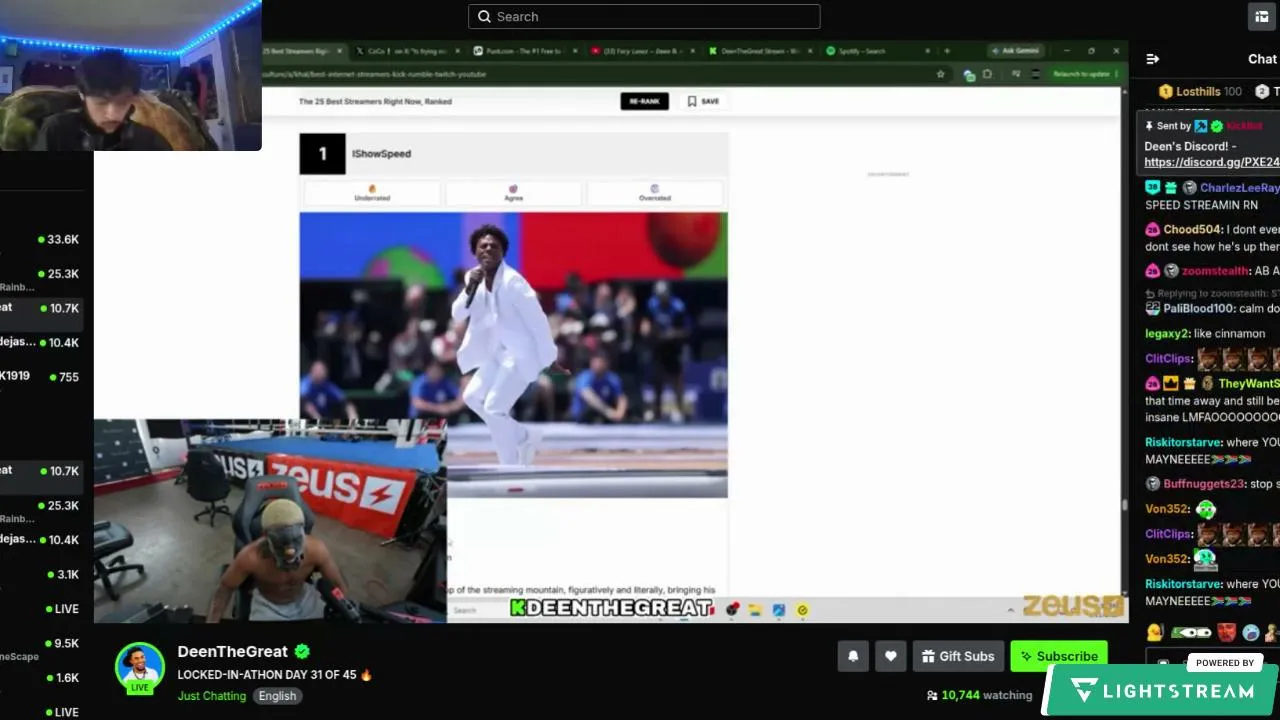Click the DeenTheGreat channel name
The width and height of the screenshot is (1280, 720).
pyautogui.click(x=232, y=651)
